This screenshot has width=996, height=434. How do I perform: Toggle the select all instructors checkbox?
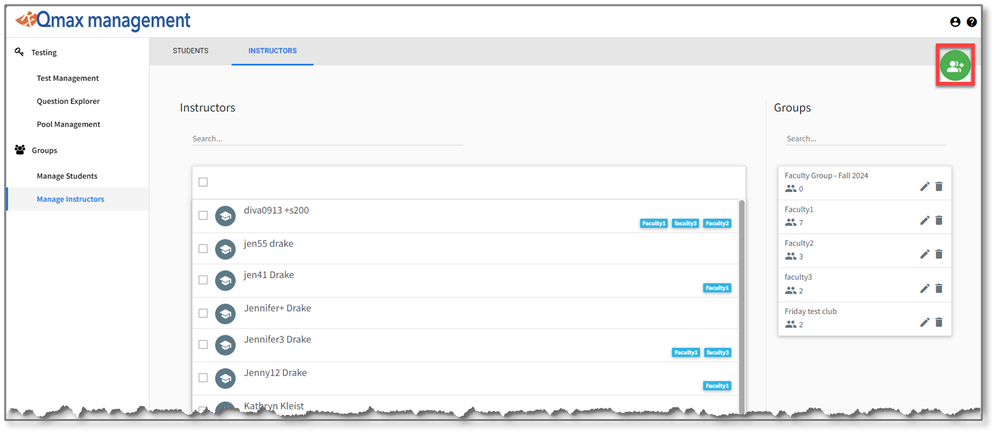pyautogui.click(x=203, y=182)
